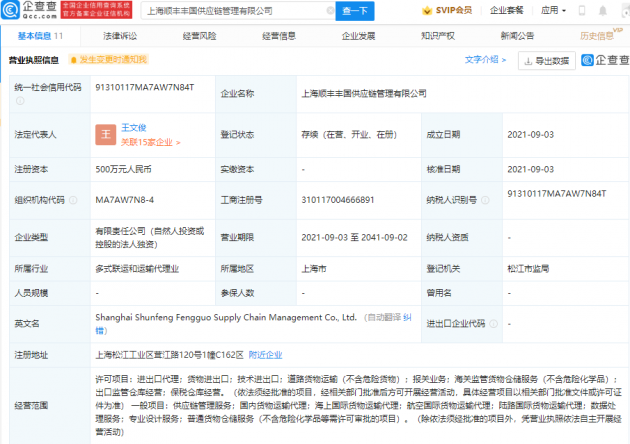The width and height of the screenshot is (630, 444).
Task: Select 松江市监局 registration authority
Action: tap(528, 269)
